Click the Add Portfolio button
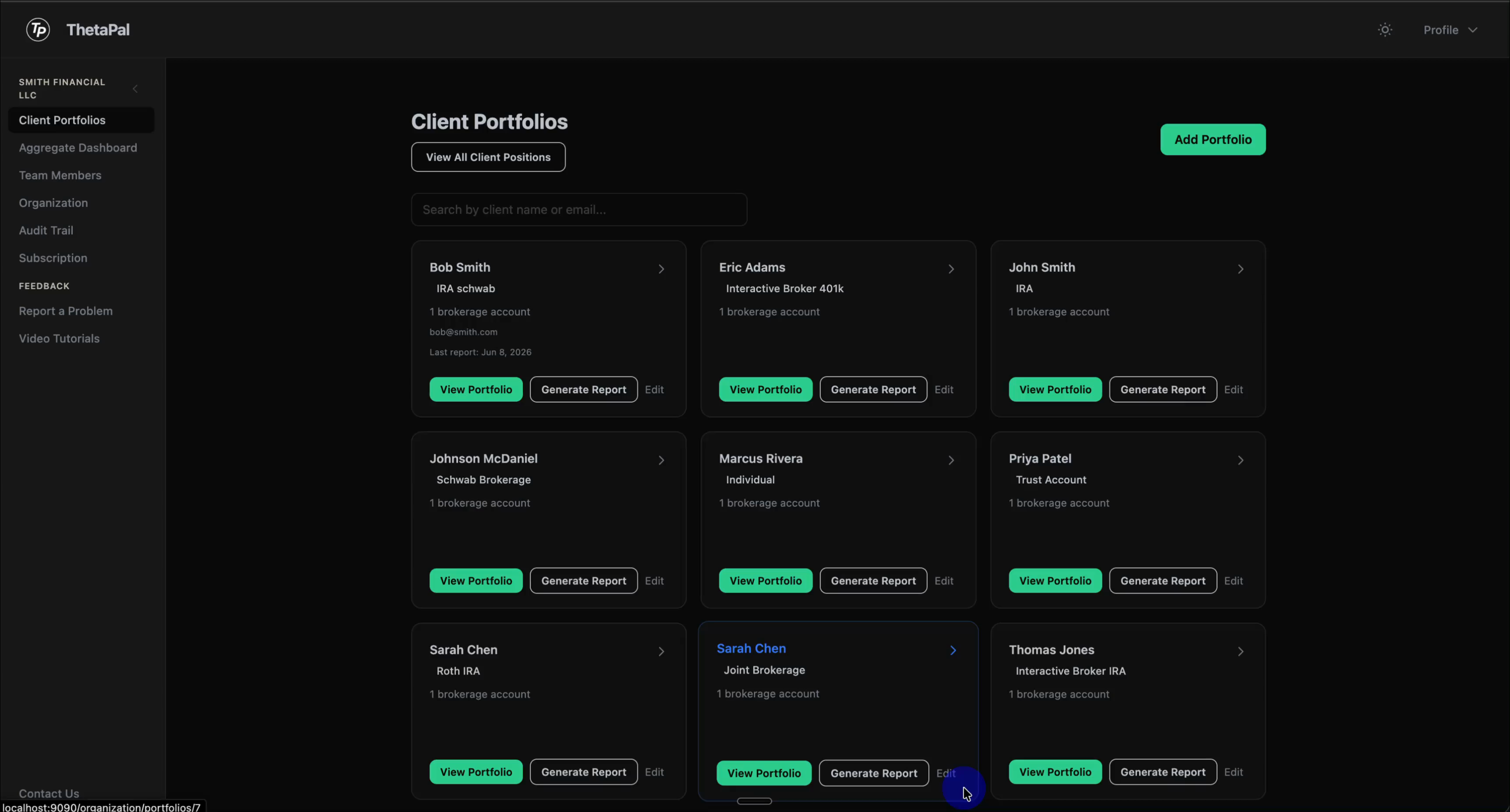Image resolution: width=1510 pixels, height=812 pixels. 1212,139
